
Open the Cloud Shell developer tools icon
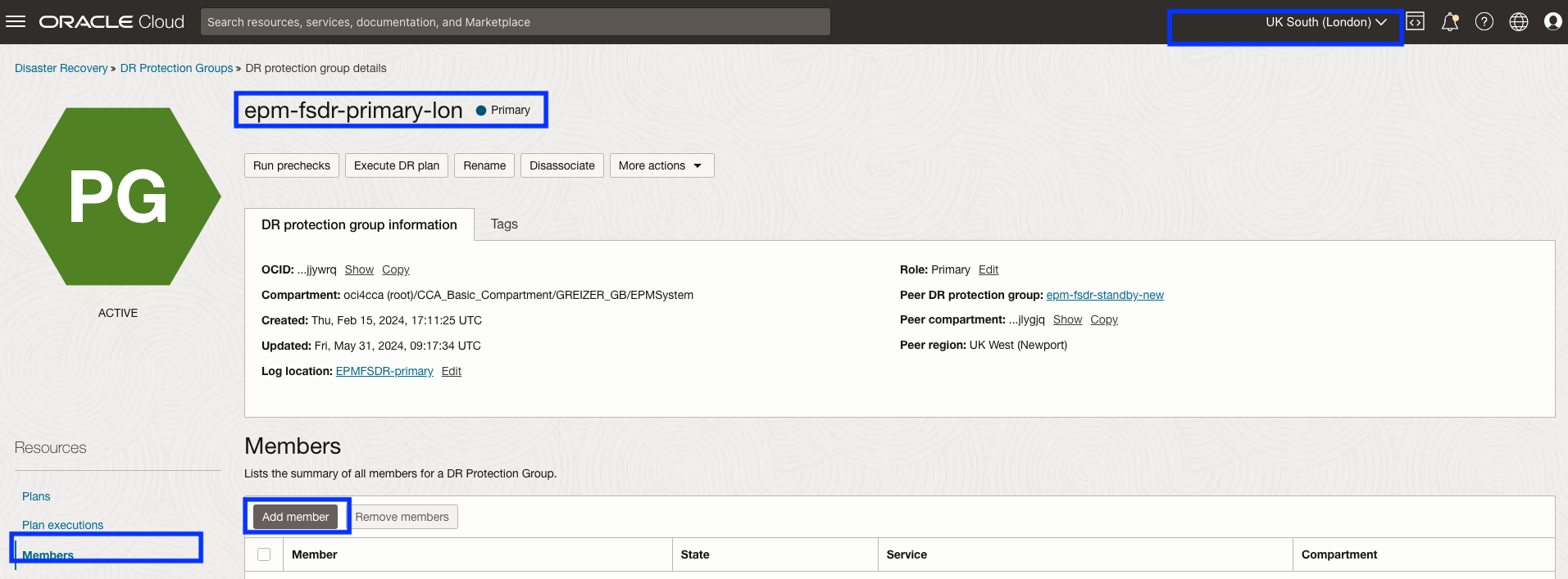1416,22
